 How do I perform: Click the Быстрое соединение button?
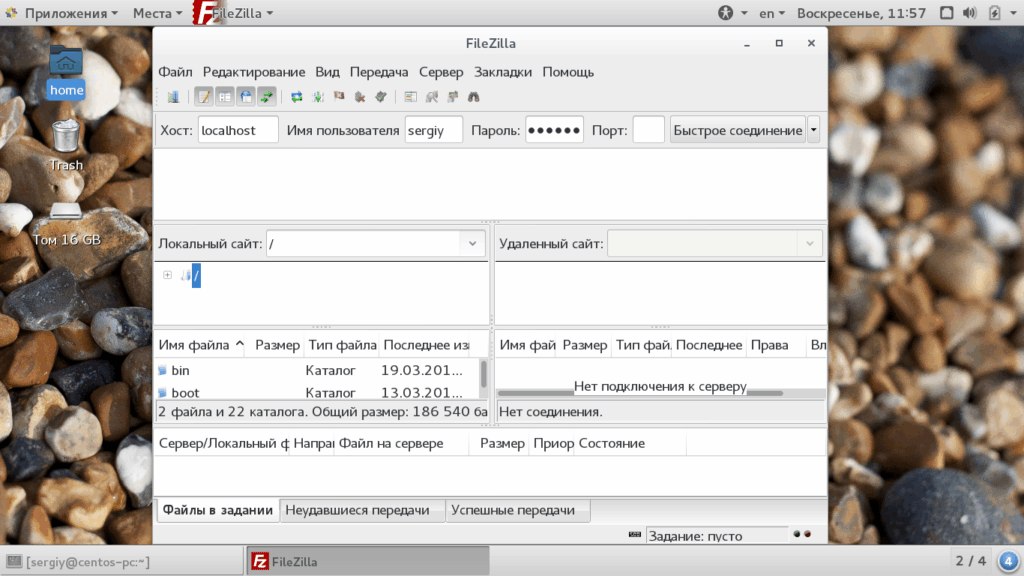(x=737, y=130)
